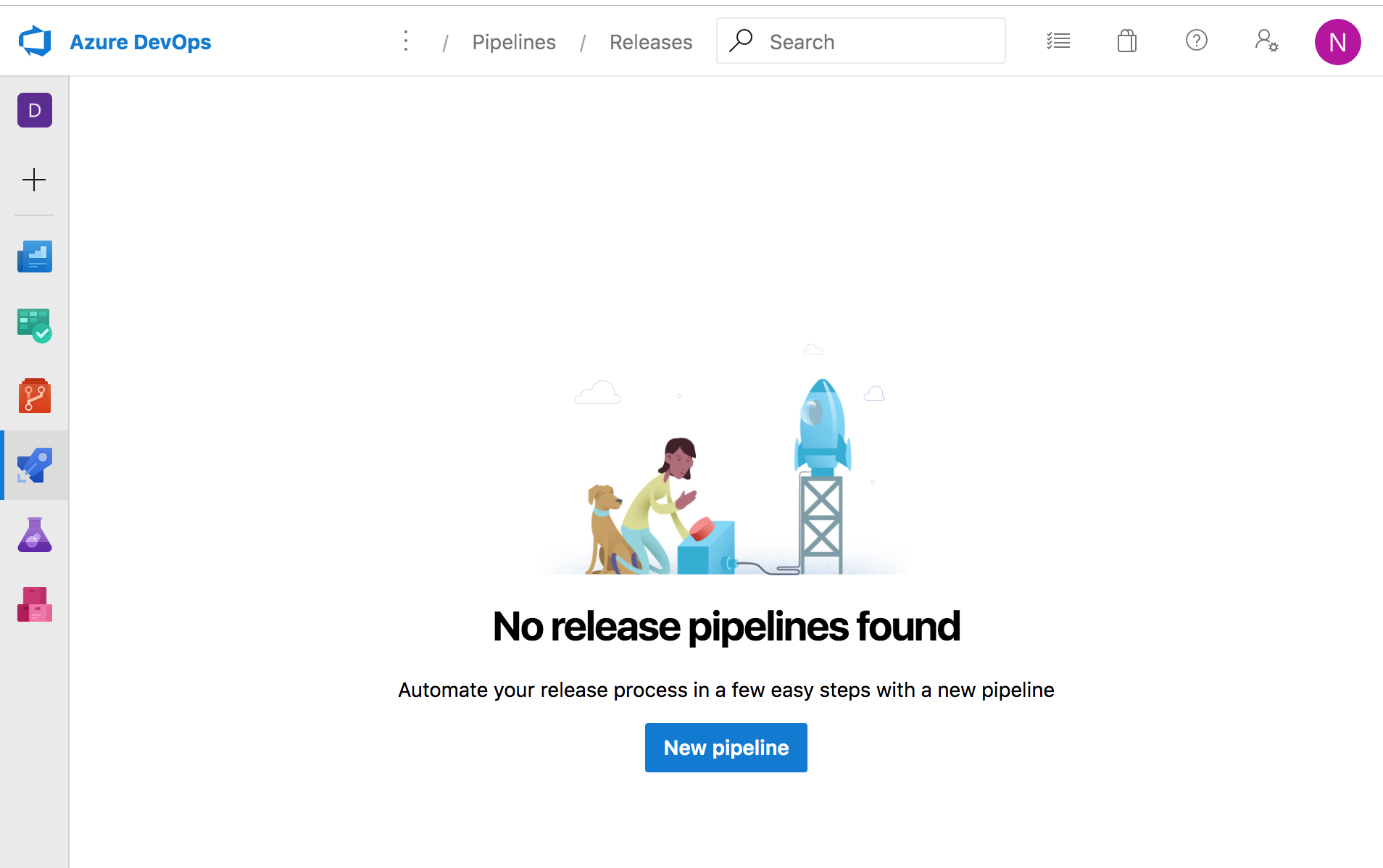
Task: Click the 'No release pipelines found' heading
Action: tap(726, 627)
